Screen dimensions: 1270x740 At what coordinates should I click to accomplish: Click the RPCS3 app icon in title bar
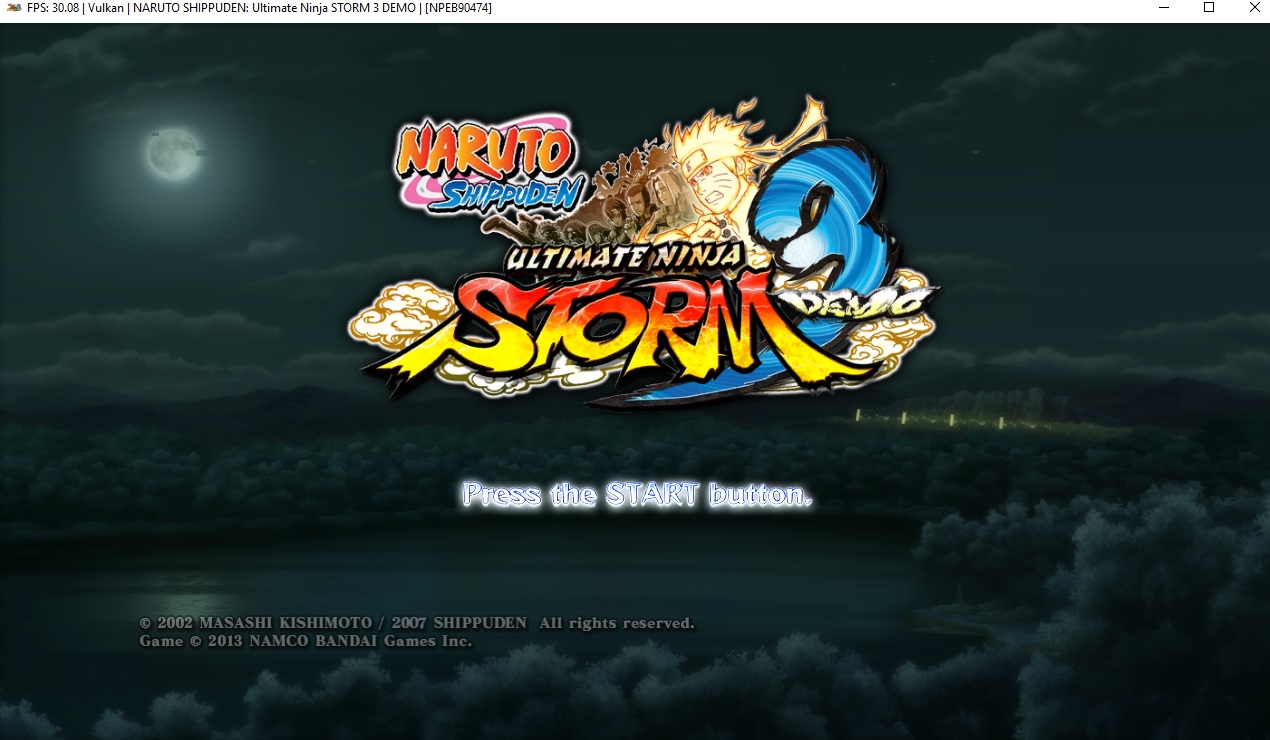tap(13, 8)
